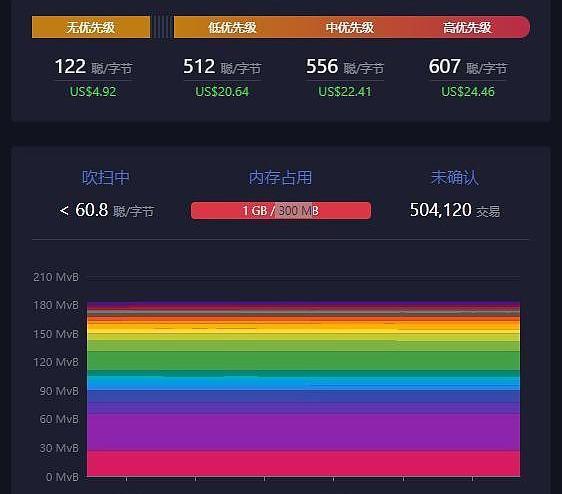Select the 低优先级 fee label
The height and width of the screenshot is (494, 562).
233,27
